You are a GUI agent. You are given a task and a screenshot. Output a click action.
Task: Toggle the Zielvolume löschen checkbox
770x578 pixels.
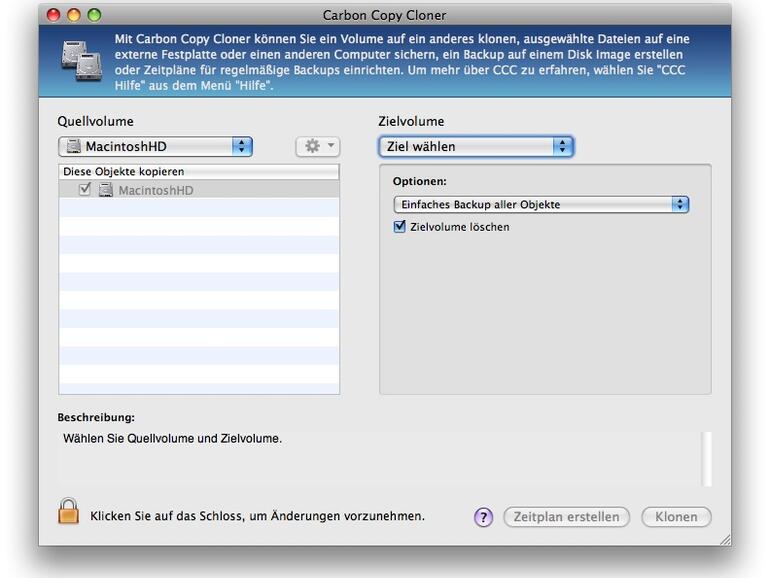click(400, 226)
